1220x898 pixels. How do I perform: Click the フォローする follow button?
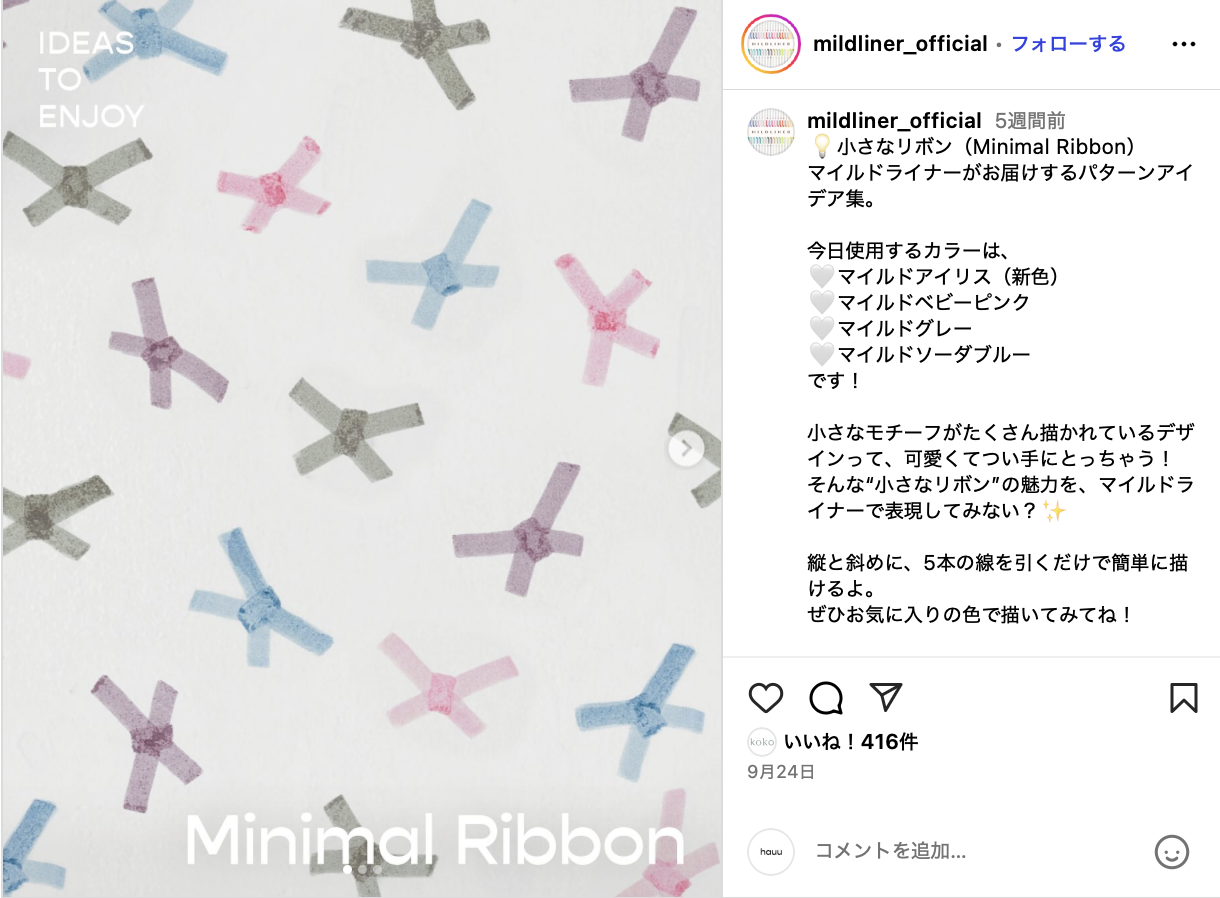pos(1068,44)
